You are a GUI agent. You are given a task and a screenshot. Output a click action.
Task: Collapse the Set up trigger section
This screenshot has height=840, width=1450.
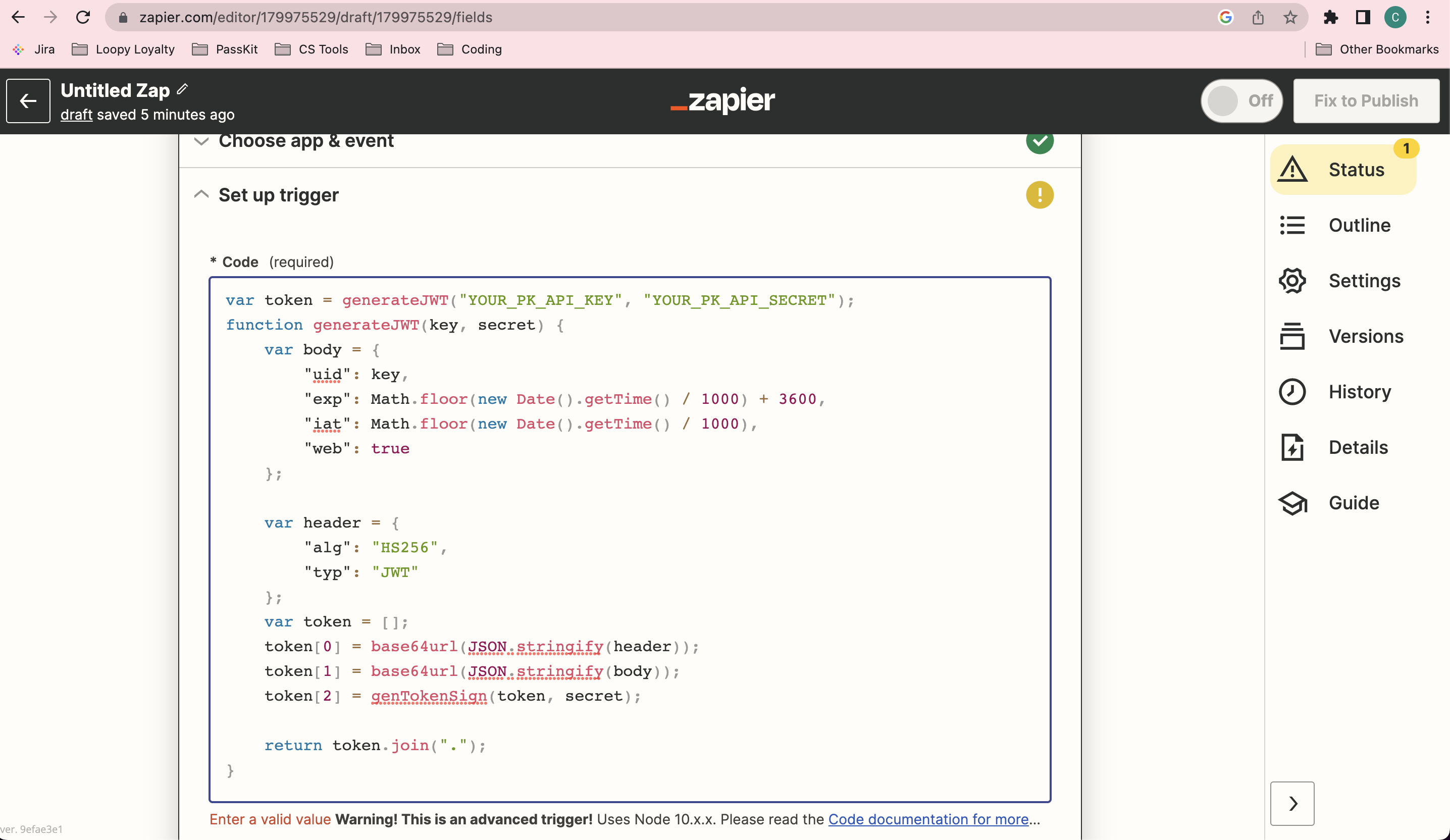coord(201,194)
